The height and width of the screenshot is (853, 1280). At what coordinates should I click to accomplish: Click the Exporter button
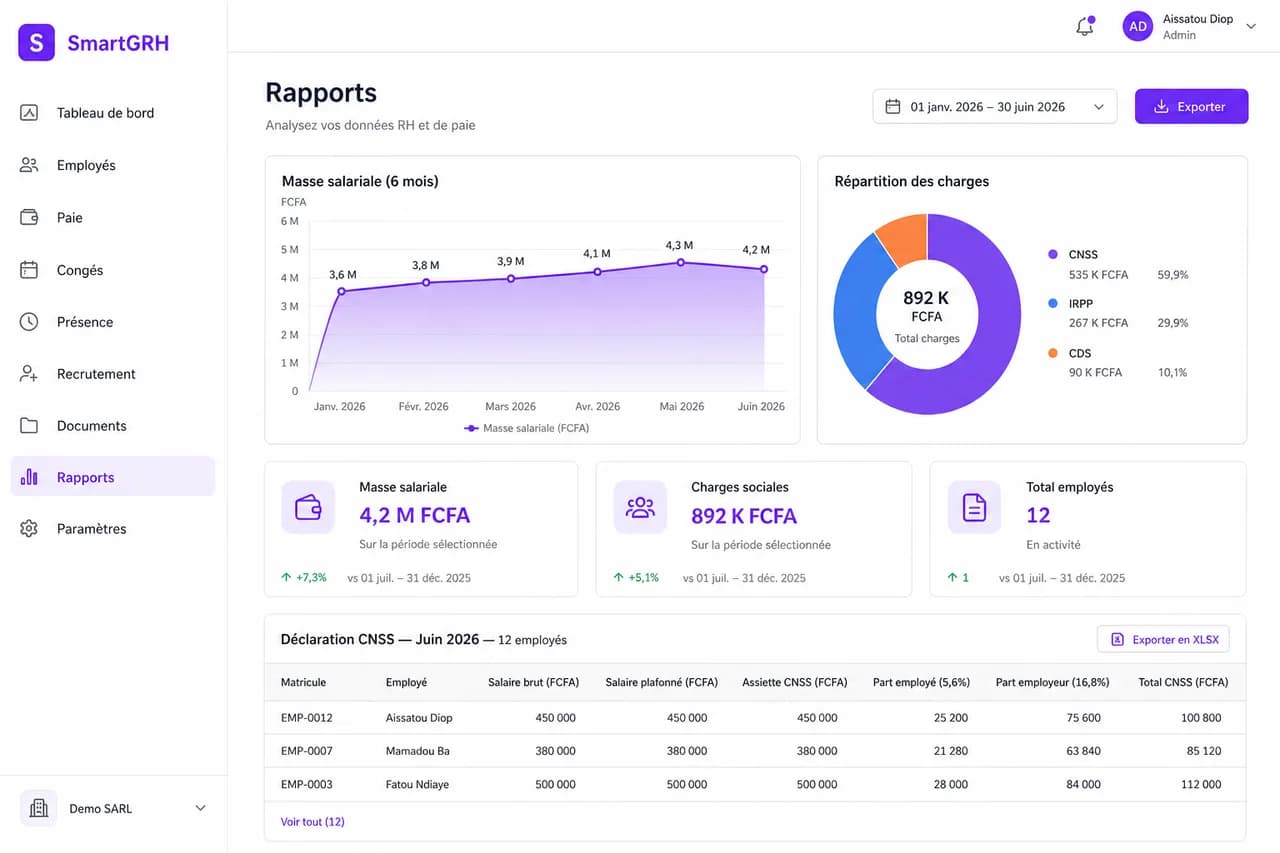(x=1191, y=107)
